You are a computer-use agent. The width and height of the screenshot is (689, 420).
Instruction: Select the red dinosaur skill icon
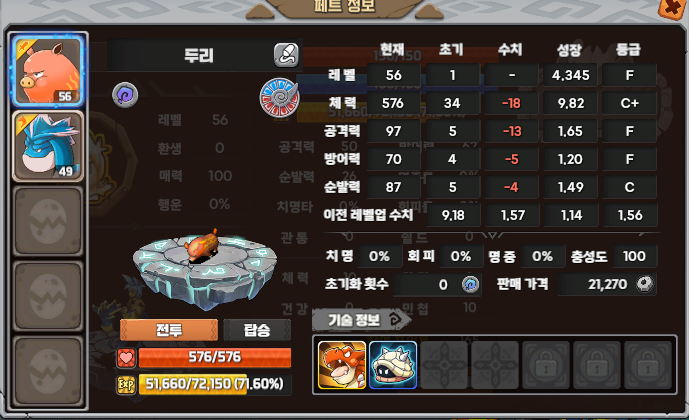point(342,365)
